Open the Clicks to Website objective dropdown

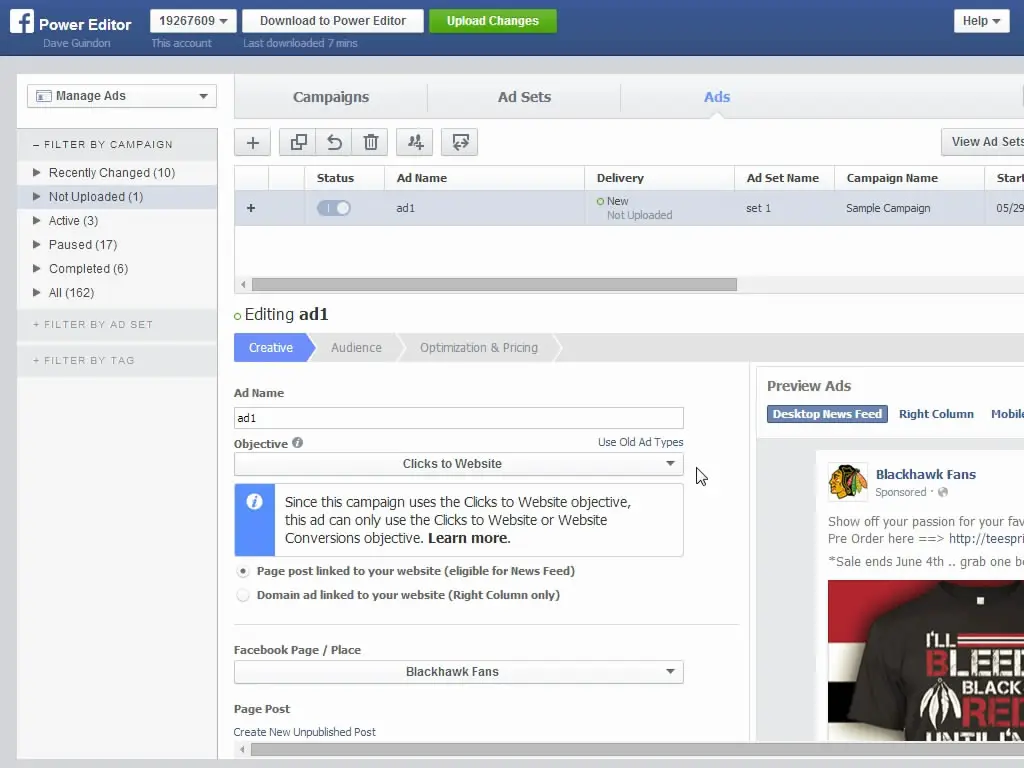click(458, 464)
